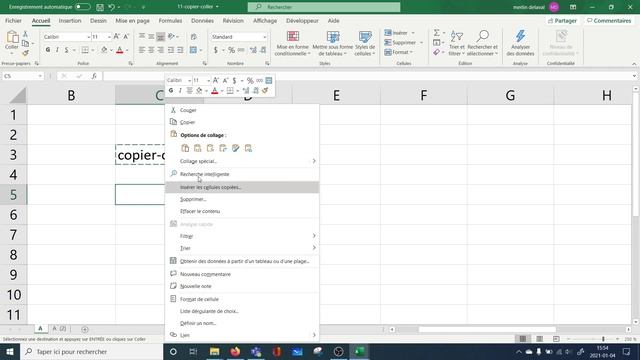Image resolution: width=640 pixels, height=360 pixels.
Task: Click the Coller paste icon in the ribbon
Action: click(12, 37)
